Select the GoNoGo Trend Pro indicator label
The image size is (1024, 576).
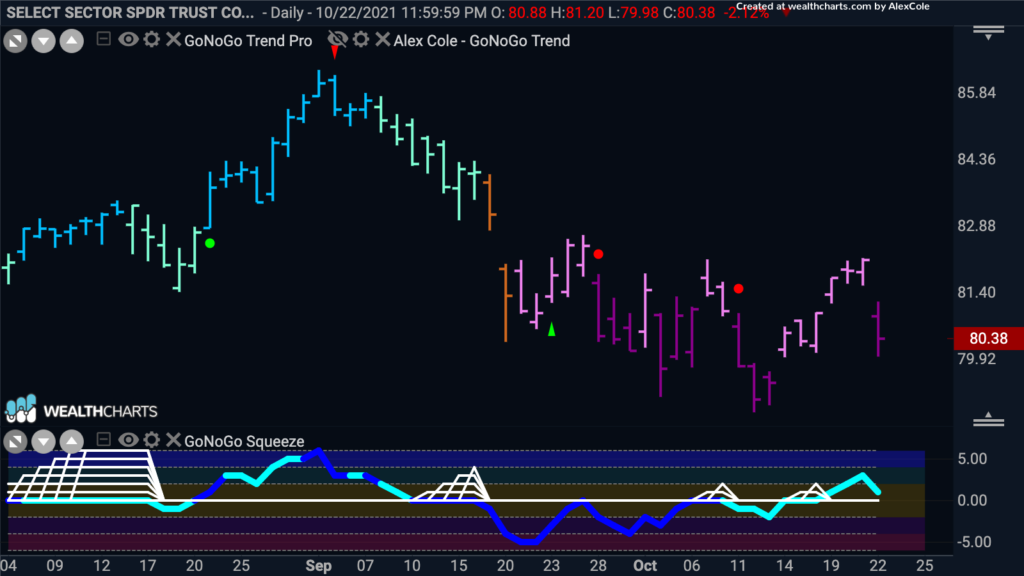pyautogui.click(x=248, y=40)
